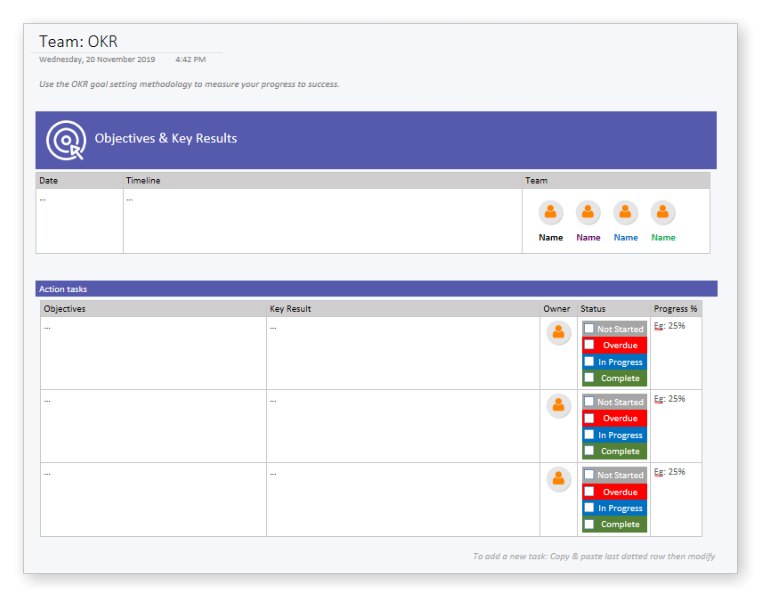The image size is (770, 606).
Task: Tick Complete checkbox in the first row
Action: pos(589,378)
